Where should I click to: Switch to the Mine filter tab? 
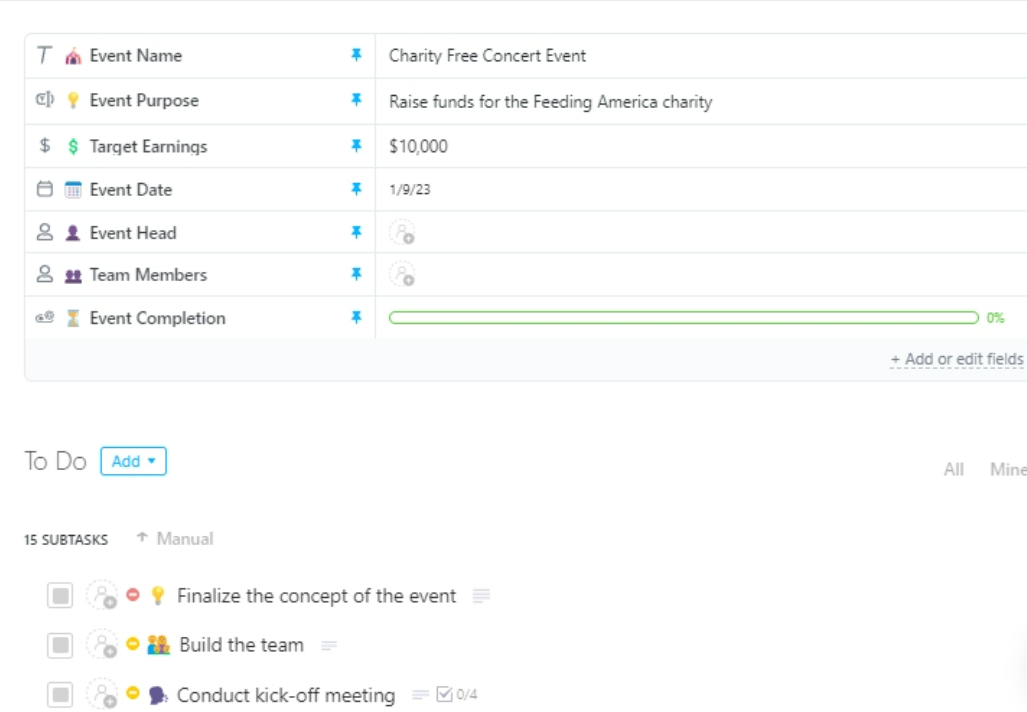tap(1008, 469)
